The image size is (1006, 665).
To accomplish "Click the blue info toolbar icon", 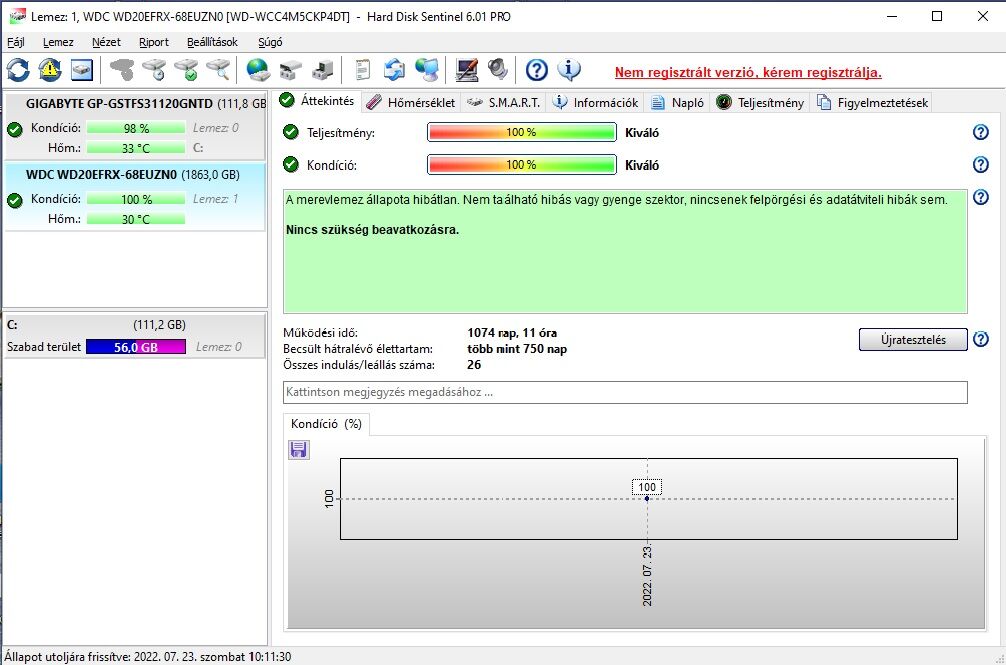I will click(568, 70).
